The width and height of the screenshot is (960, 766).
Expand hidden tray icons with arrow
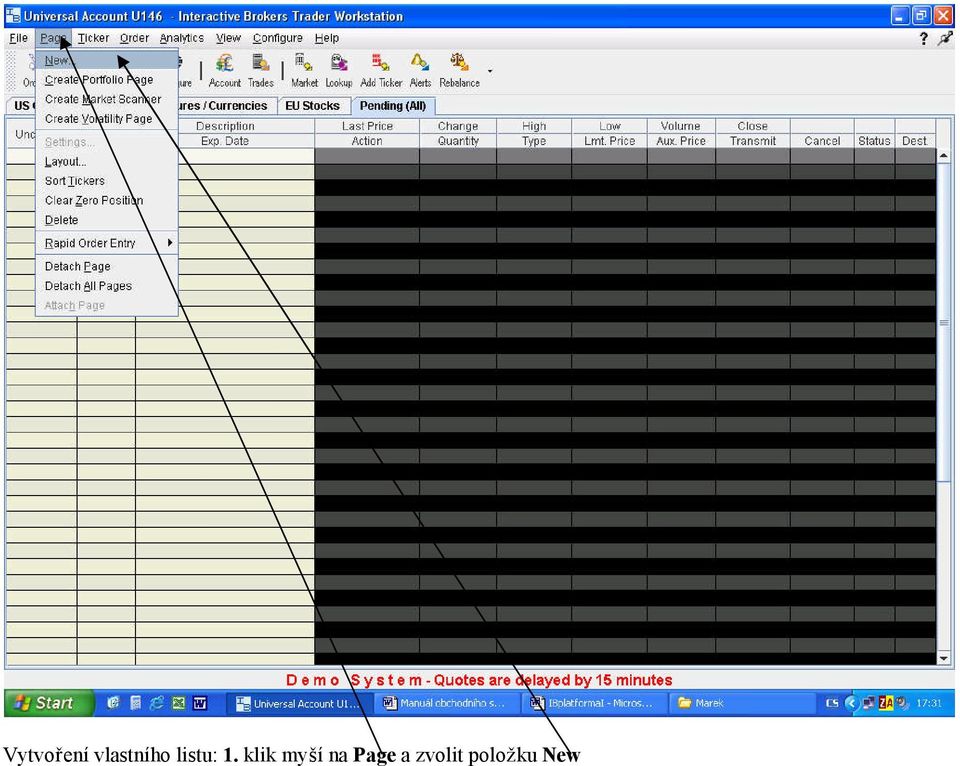(x=850, y=703)
